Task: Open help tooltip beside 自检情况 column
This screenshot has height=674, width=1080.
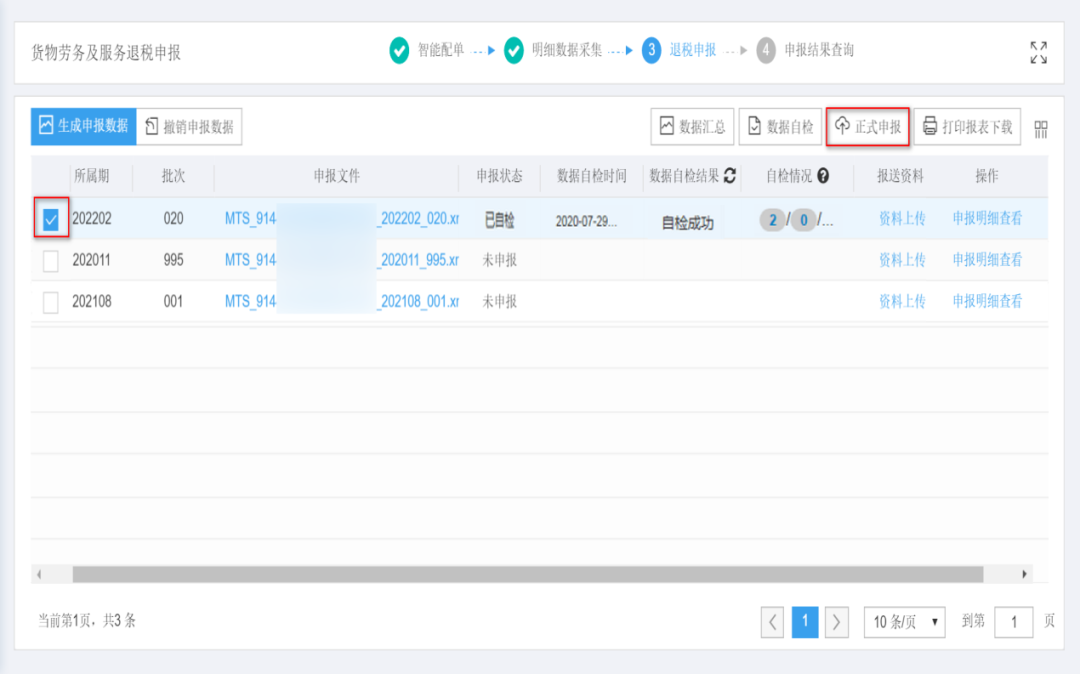Action: pos(820,174)
